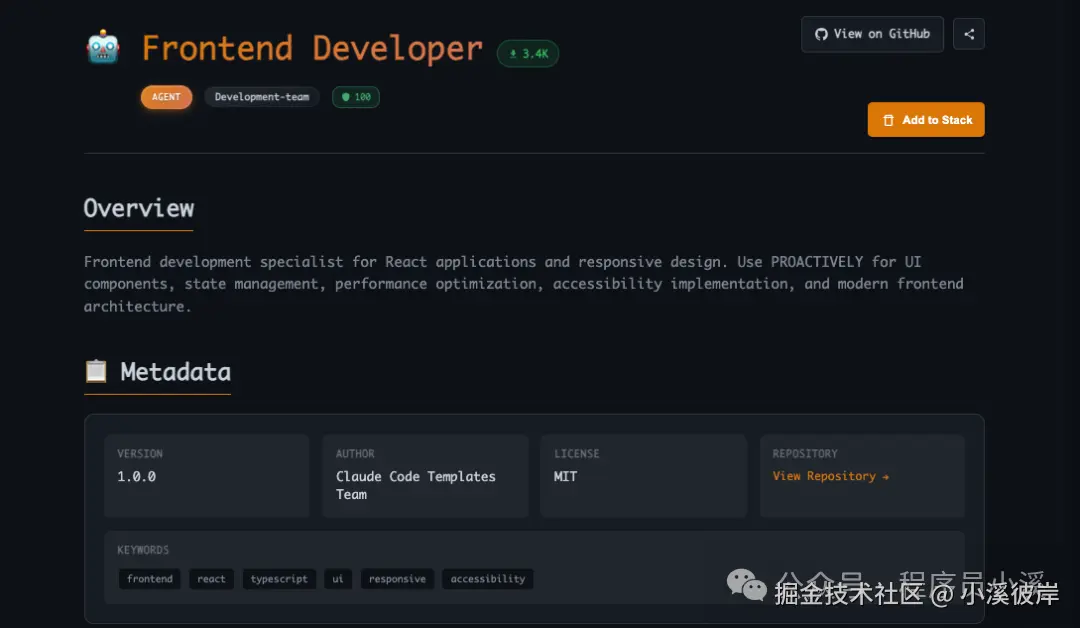Image resolution: width=1080 pixels, height=628 pixels.
Task: Click the Version 1.0.0 metadata card
Action: [x=207, y=475]
